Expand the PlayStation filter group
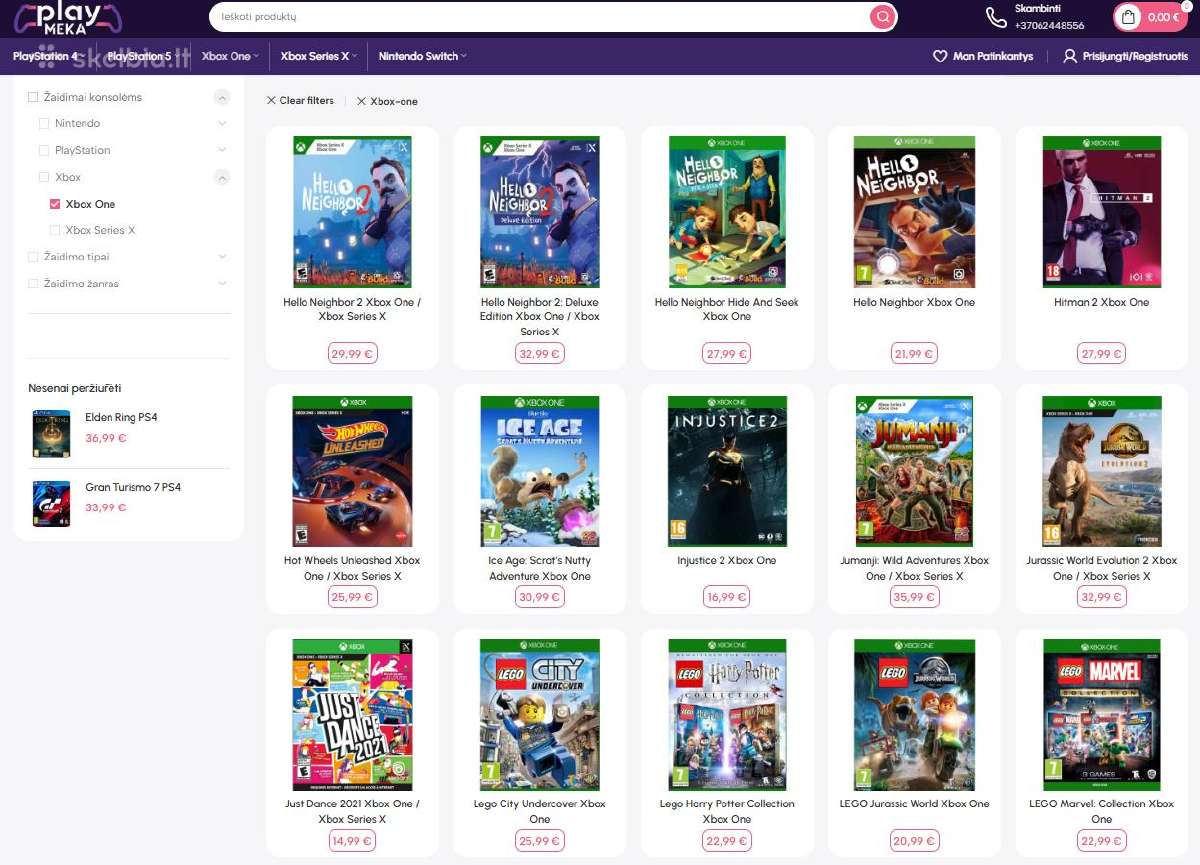The image size is (1200, 865). (222, 150)
